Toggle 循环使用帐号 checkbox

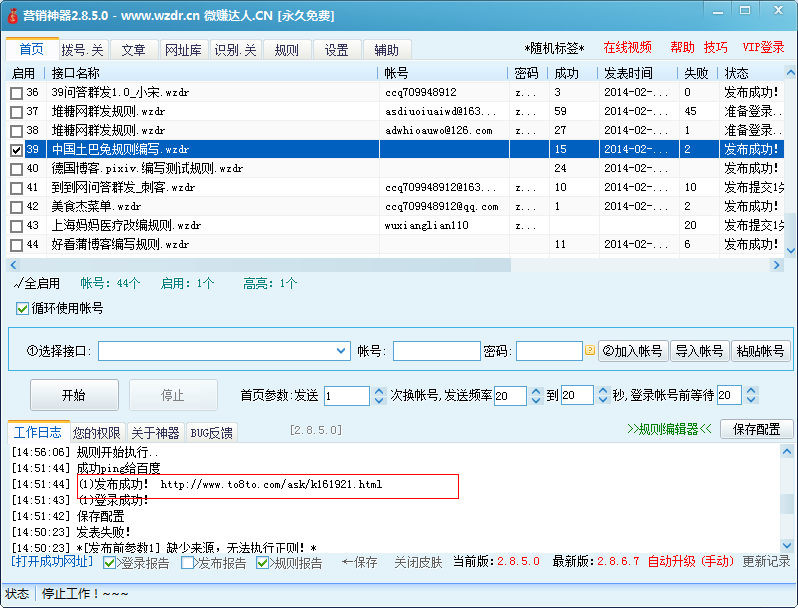23,308
